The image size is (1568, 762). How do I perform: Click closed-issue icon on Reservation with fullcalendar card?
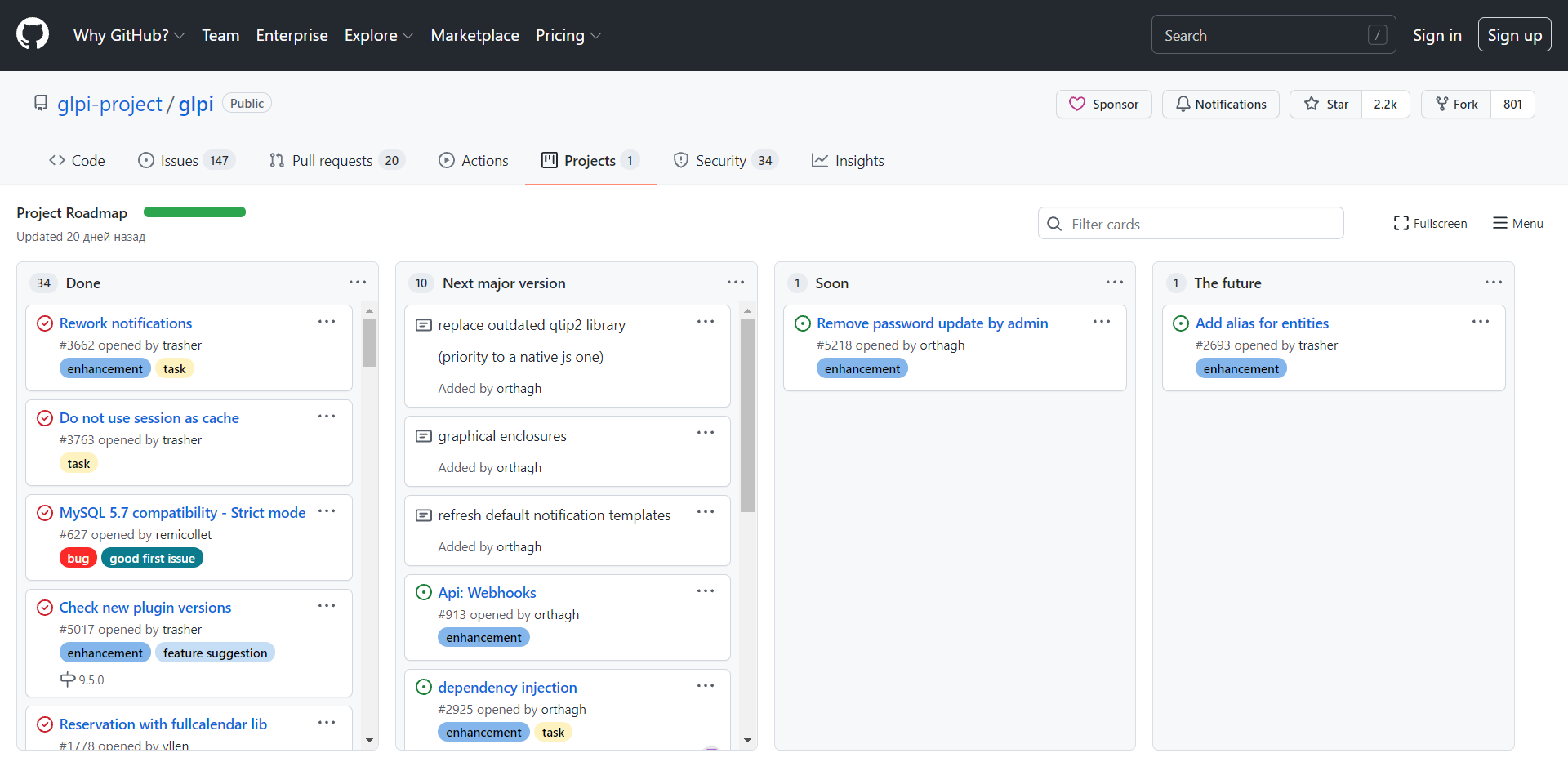[x=45, y=724]
